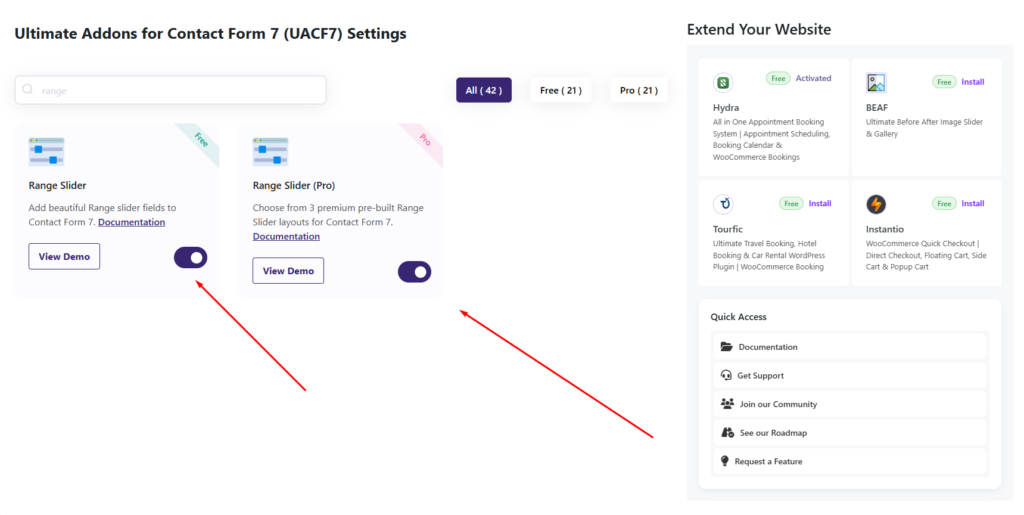Select the All ( 42 ) filter tab

point(484,90)
